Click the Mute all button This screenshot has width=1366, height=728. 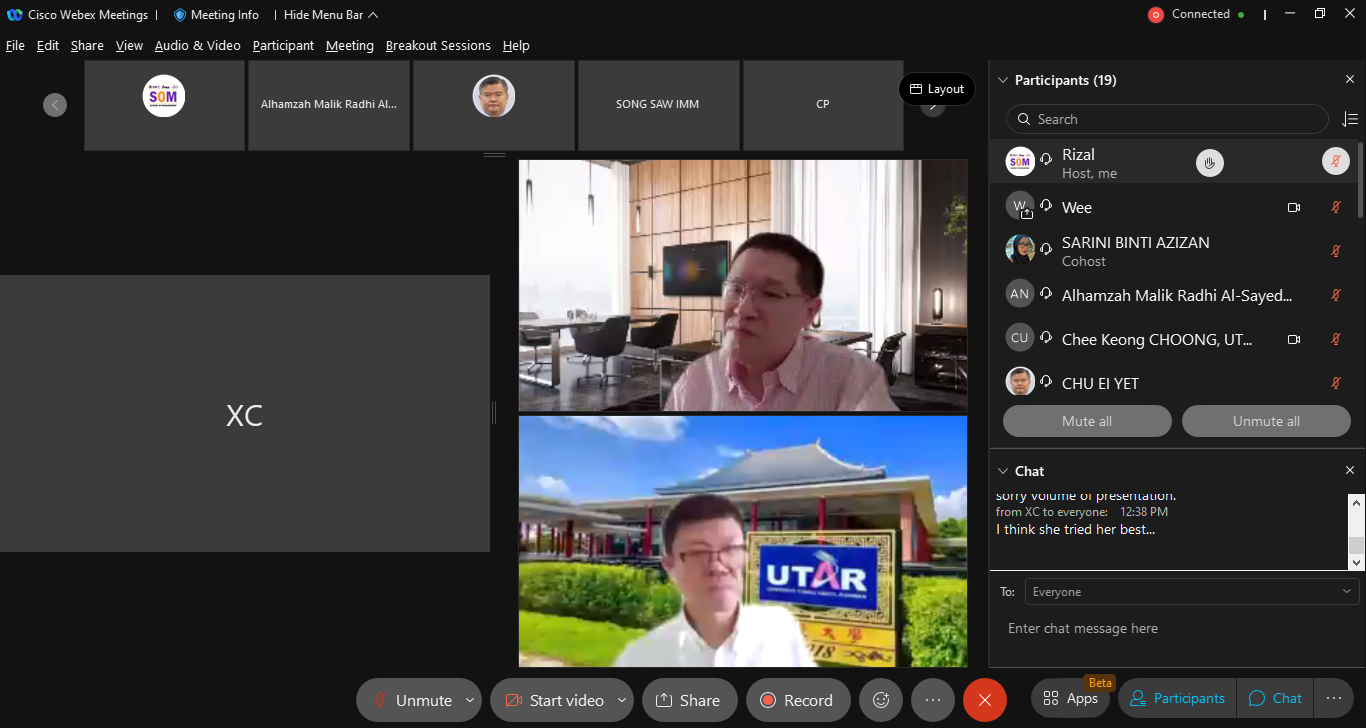(1086, 421)
